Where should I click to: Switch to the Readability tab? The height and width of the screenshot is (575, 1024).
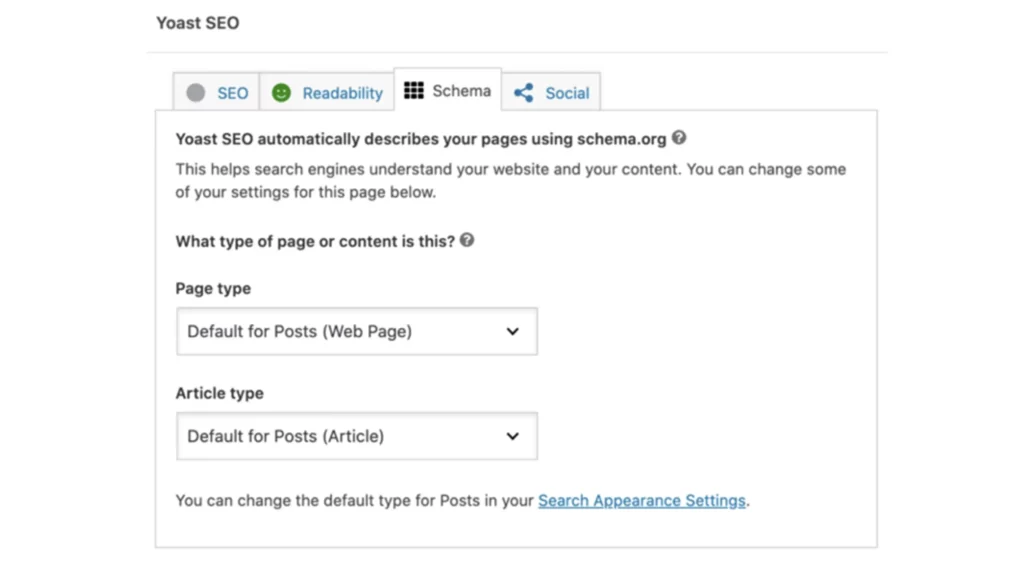tap(327, 92)
